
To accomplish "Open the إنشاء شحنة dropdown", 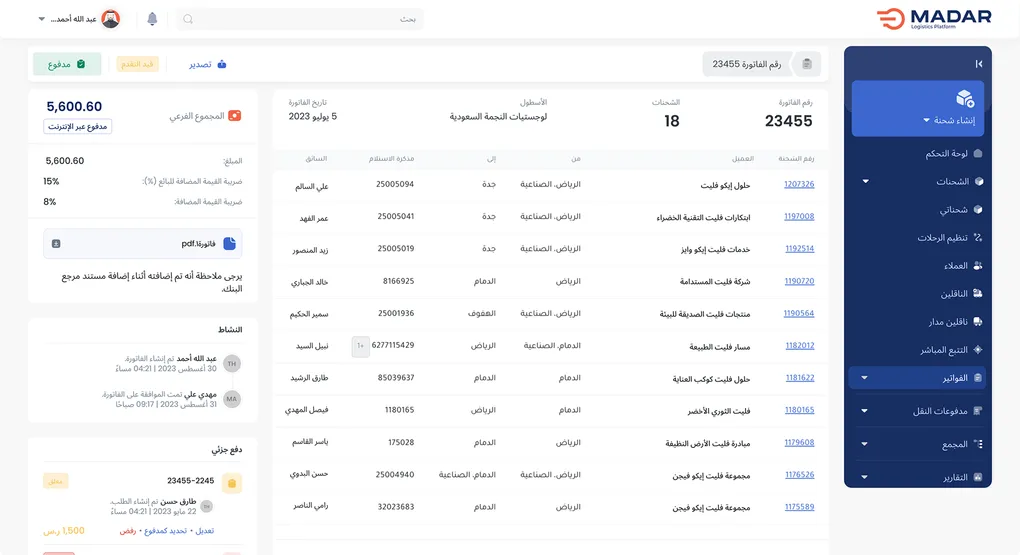I will 926,120.
